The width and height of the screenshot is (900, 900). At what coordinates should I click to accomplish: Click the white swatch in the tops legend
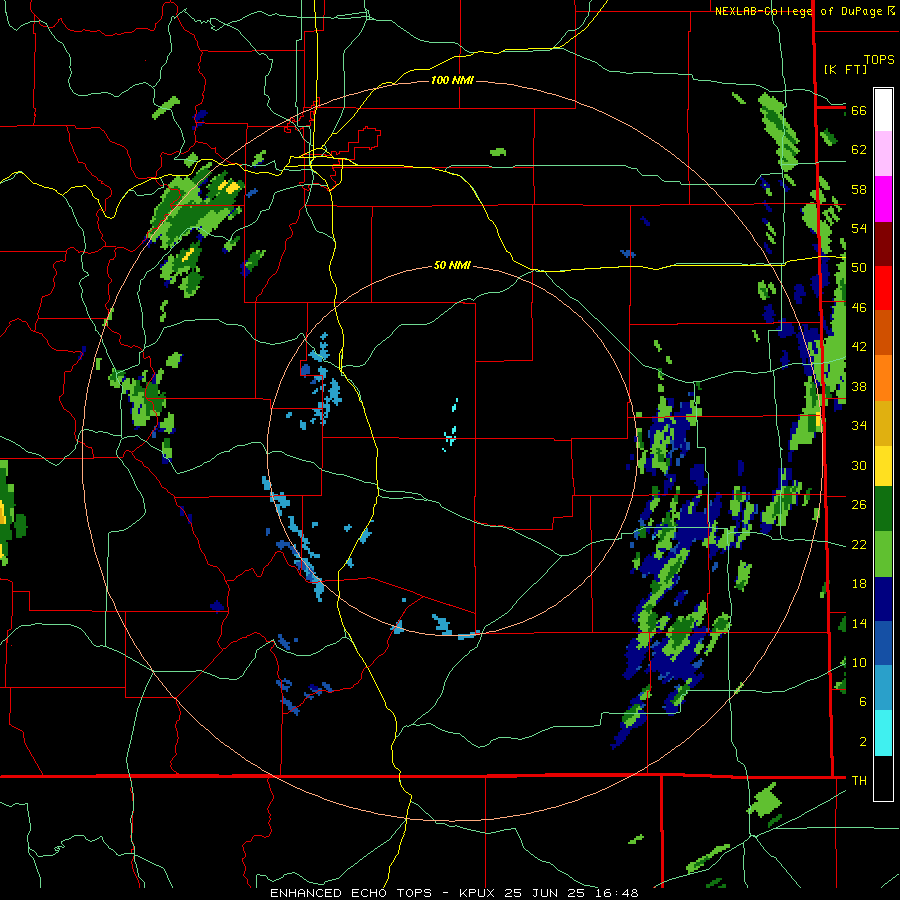coord(883,110)
